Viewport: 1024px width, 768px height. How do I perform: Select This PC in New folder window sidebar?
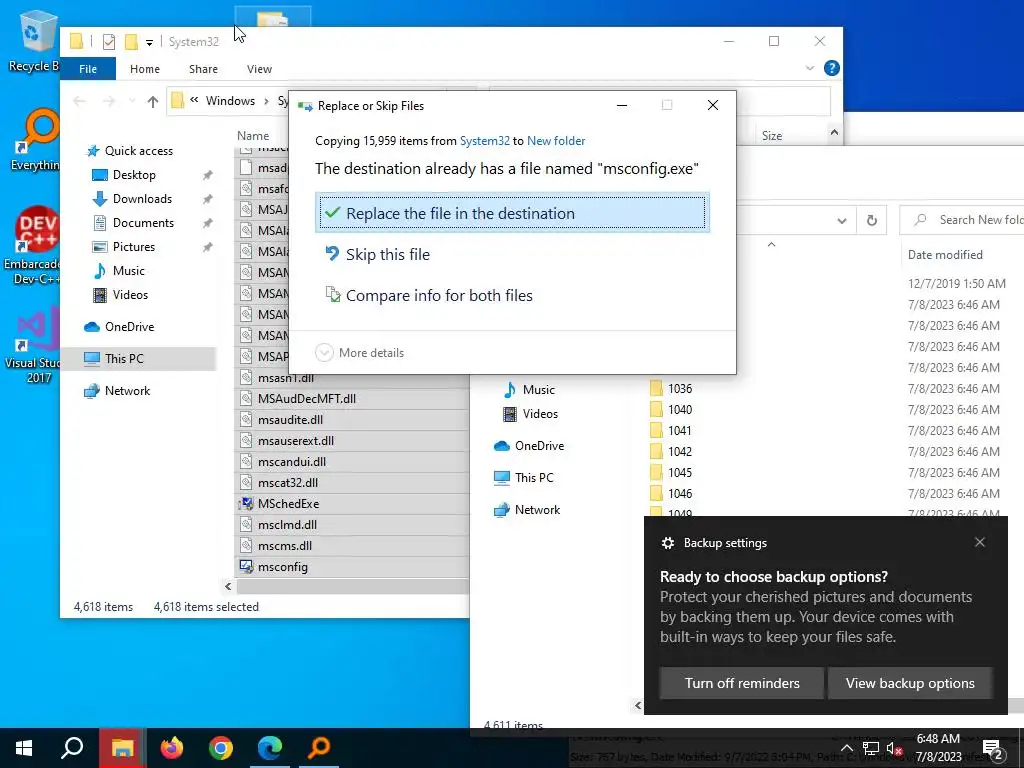534,478
